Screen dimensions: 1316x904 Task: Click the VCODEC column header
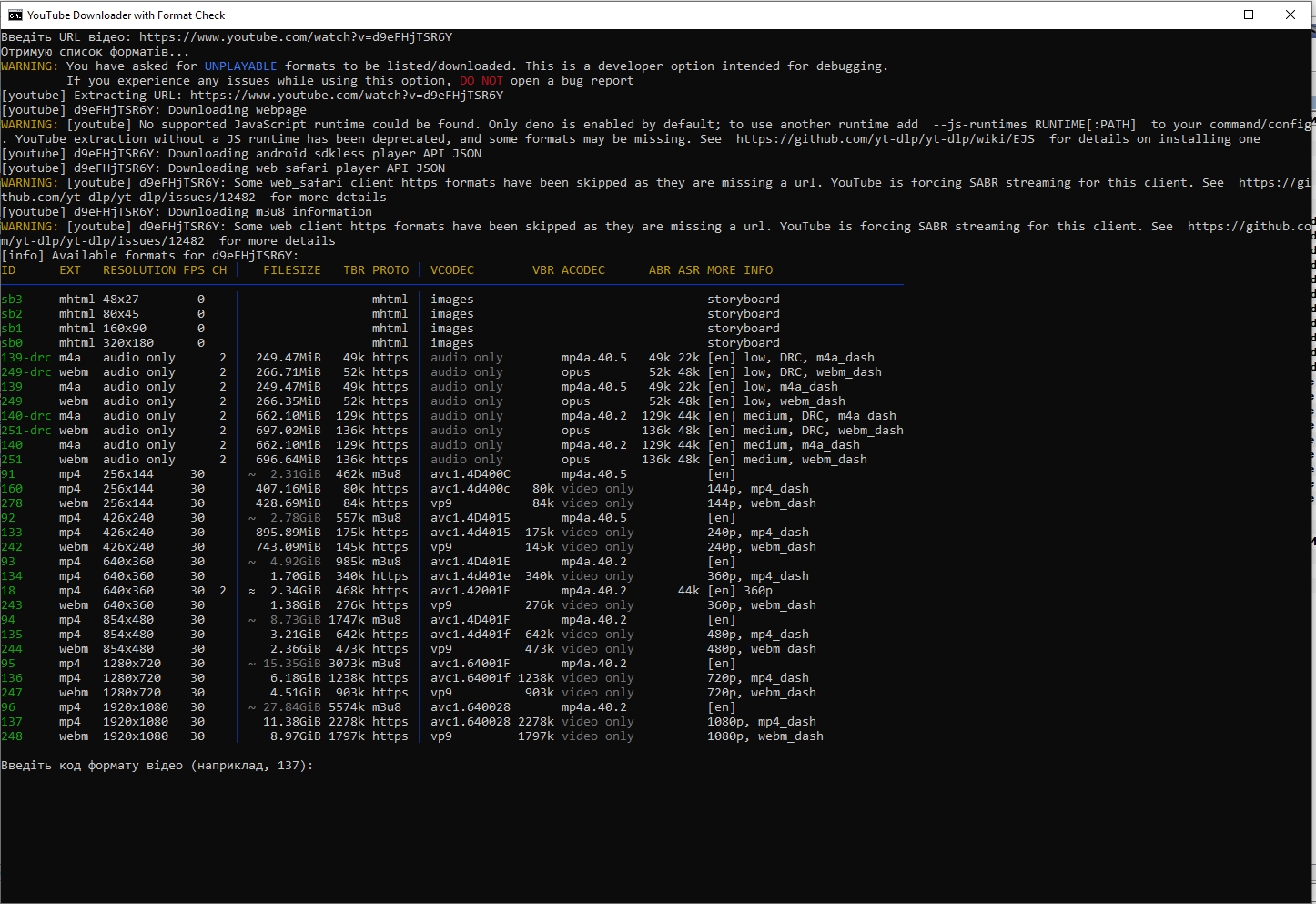point(452,270)
